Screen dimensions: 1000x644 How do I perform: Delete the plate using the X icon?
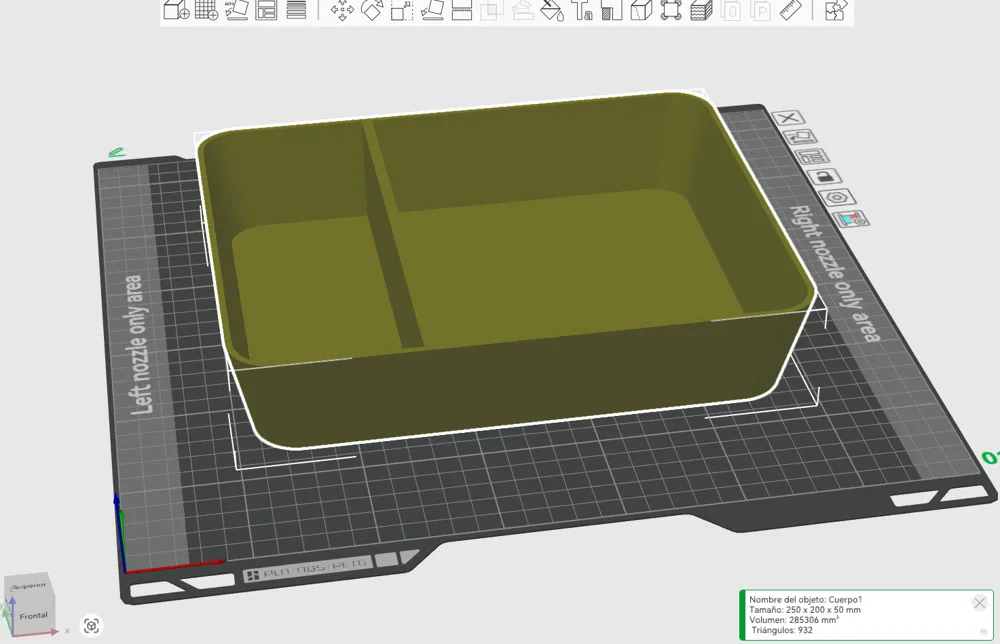coord(789,118)
